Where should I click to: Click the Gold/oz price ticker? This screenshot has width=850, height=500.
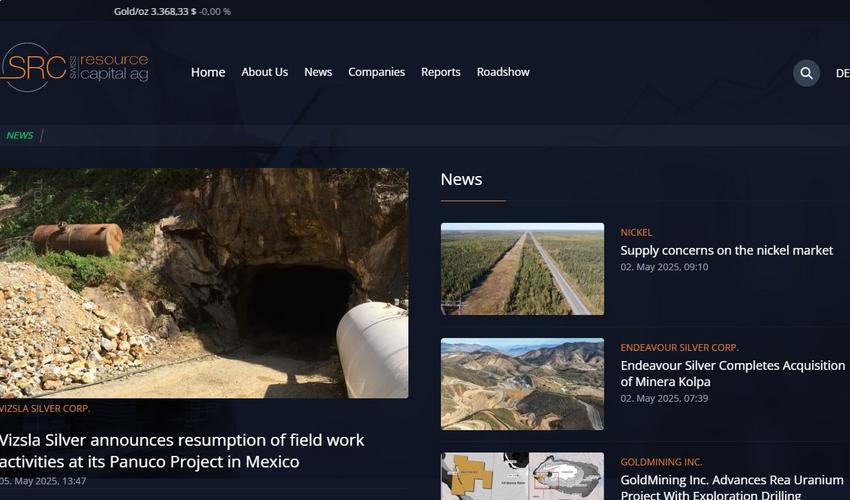(172, 11)
